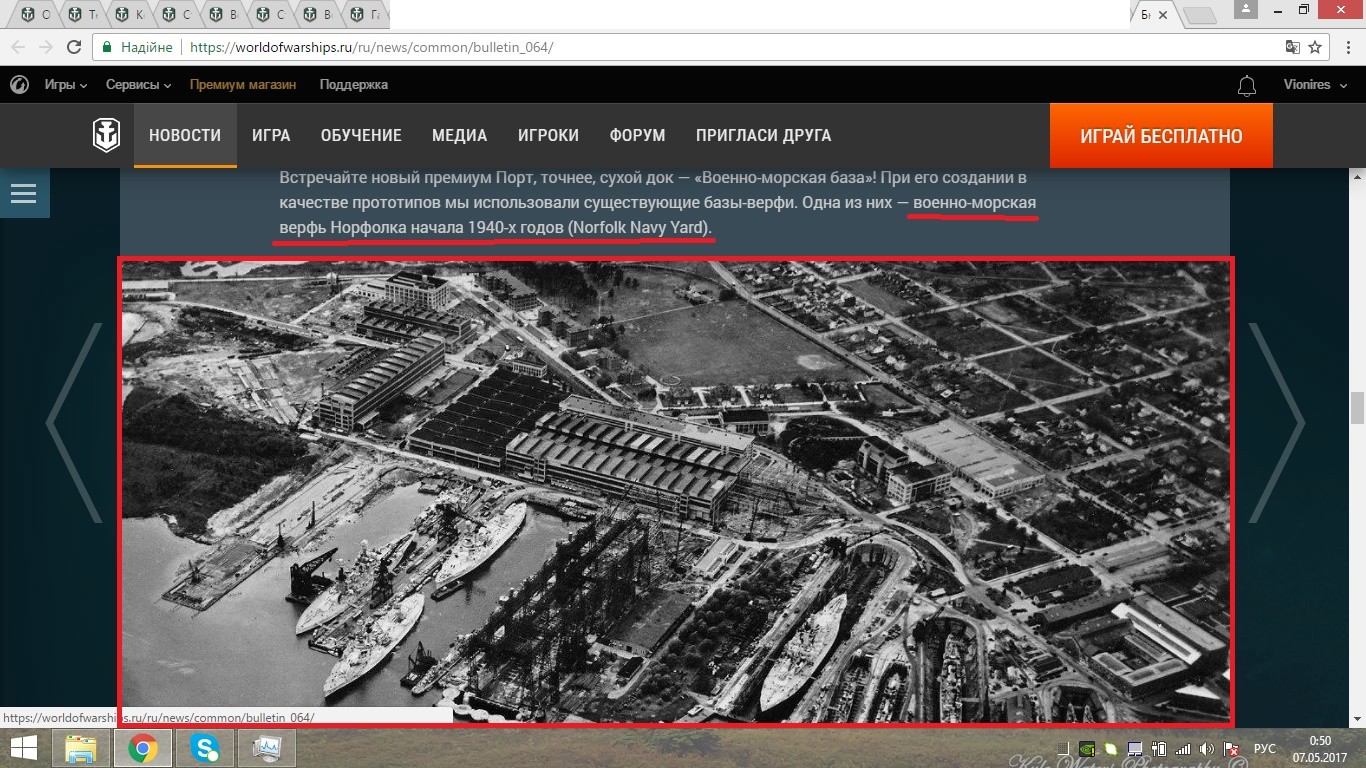Click the browser Back arrow

tap(19, 47)
